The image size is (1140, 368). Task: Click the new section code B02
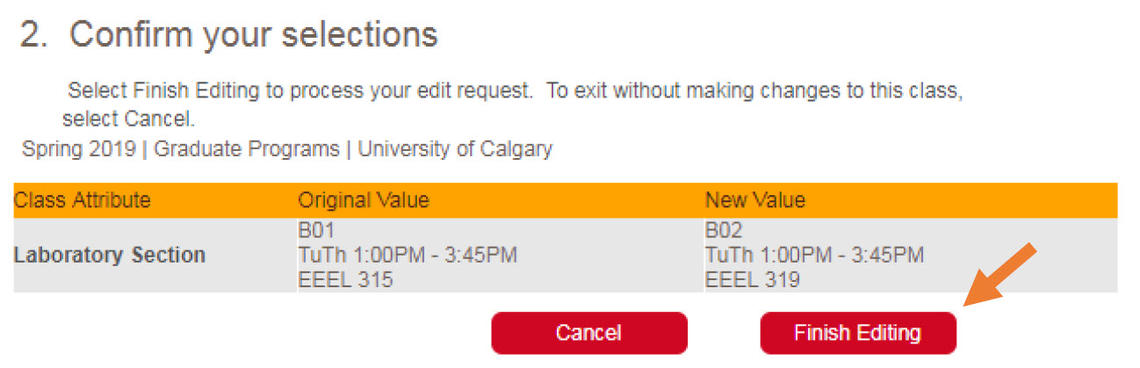coord(723,231)
